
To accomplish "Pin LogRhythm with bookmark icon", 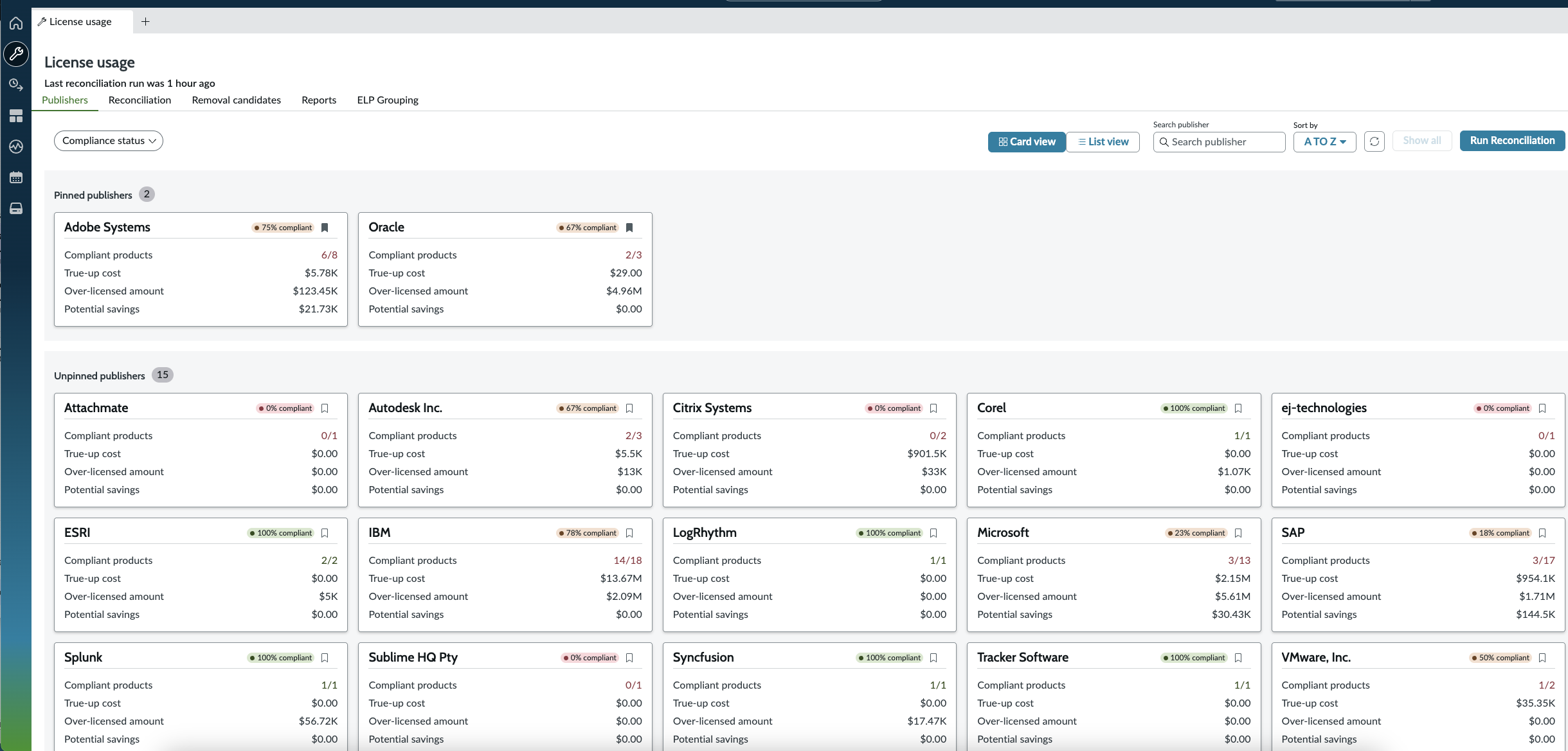I will (x=933, y=533).
